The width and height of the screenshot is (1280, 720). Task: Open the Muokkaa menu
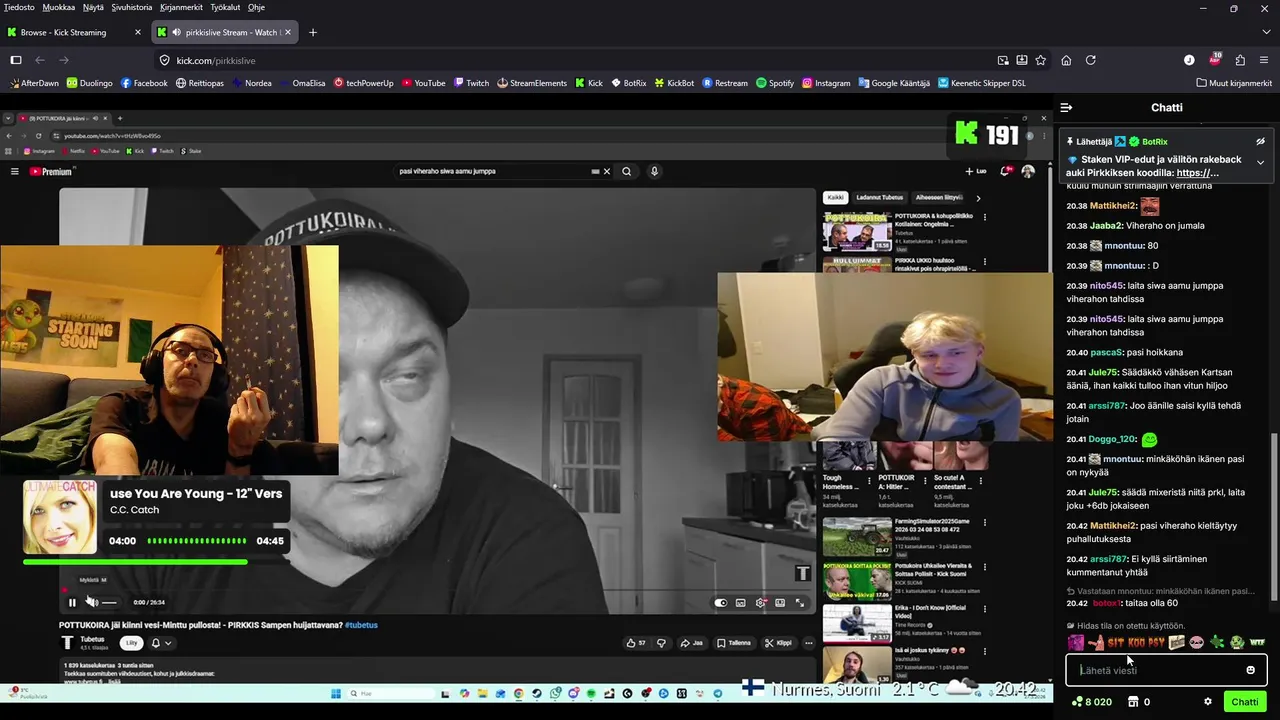coord(59,7)
